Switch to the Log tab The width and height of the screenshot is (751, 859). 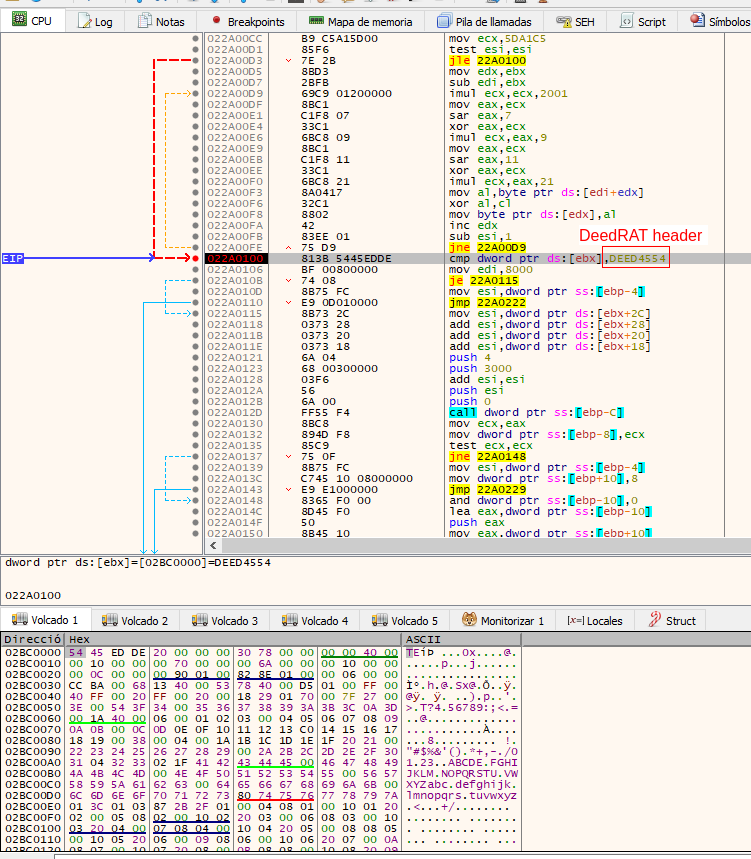click(95, 21)
